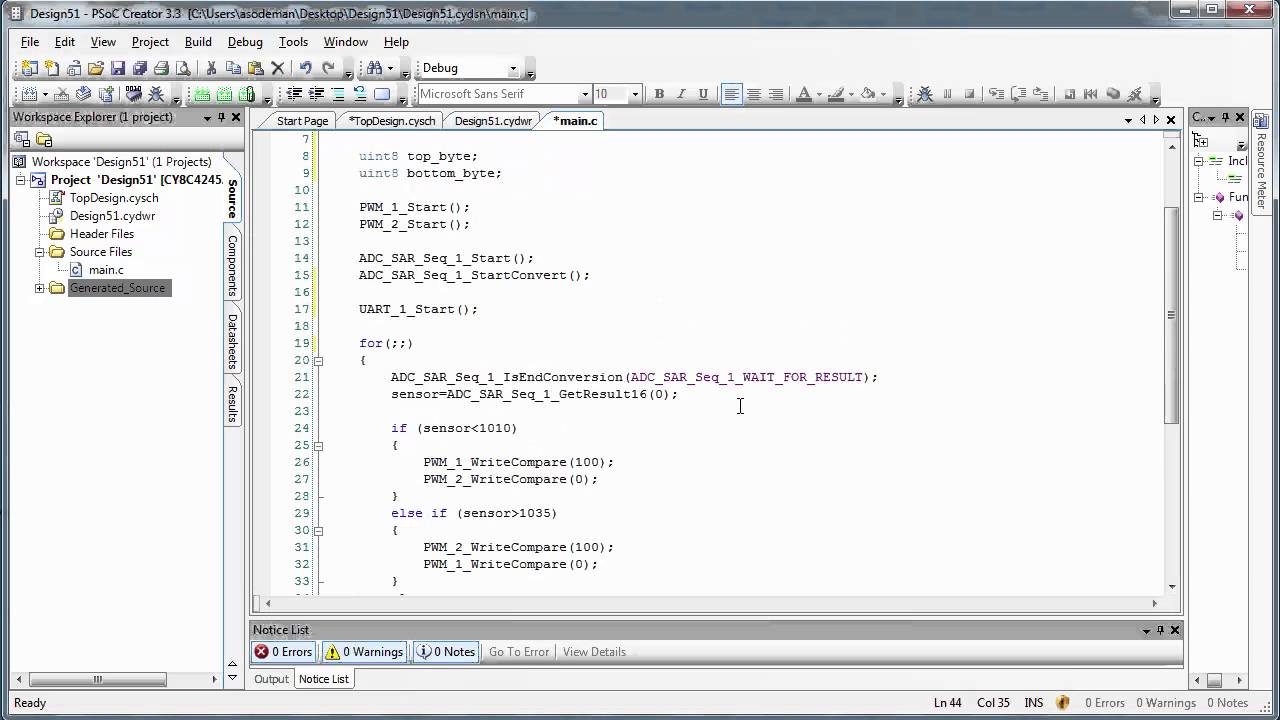Screen dimensions: 1280x720
Task: Click the font color A swatch
Action: [803, 94]
